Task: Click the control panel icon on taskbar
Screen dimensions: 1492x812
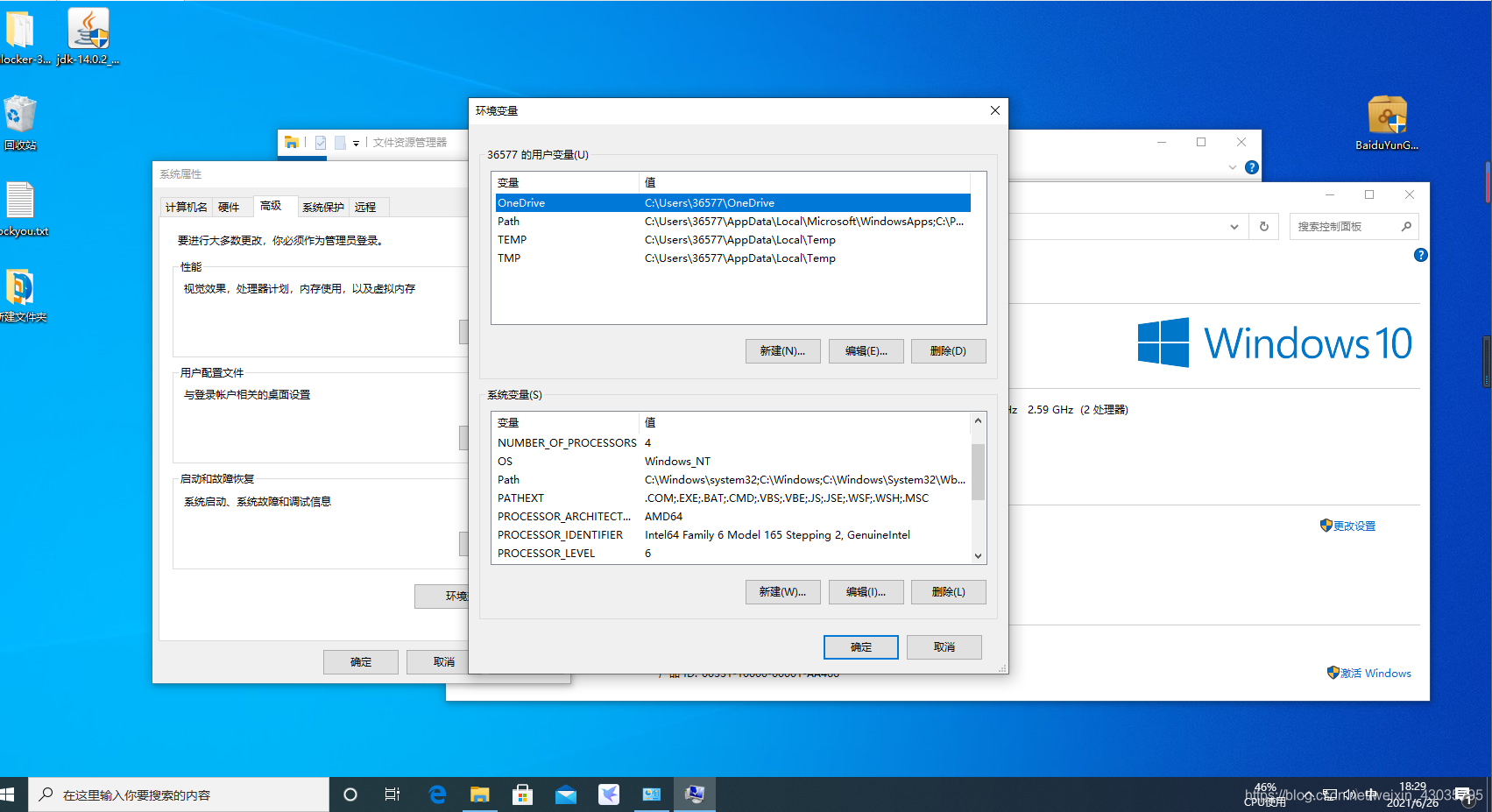Action: coord(652,794)
